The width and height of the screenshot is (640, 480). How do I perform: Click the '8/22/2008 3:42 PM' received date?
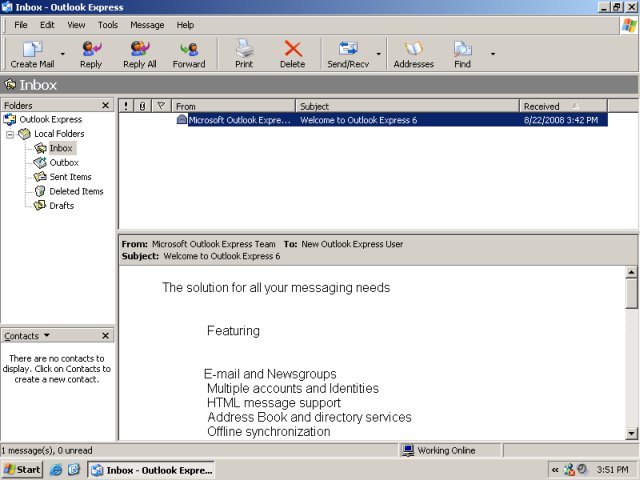coord(561,120)
